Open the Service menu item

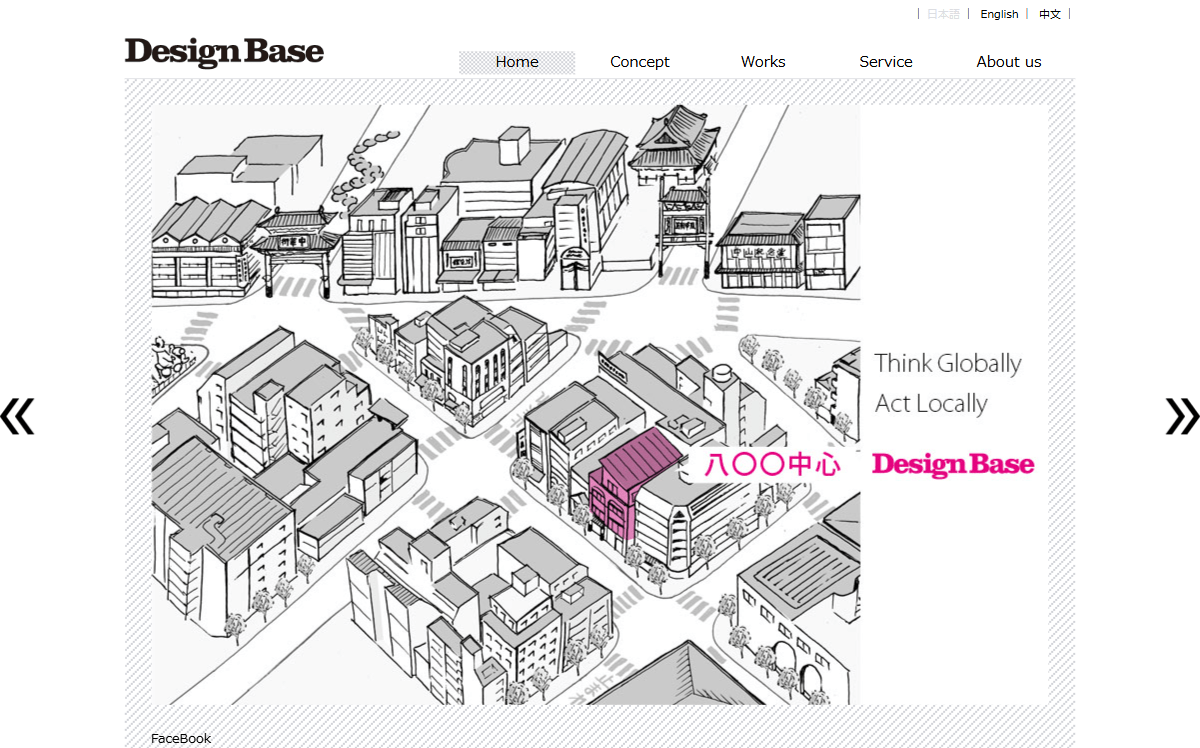click(886, 62)
